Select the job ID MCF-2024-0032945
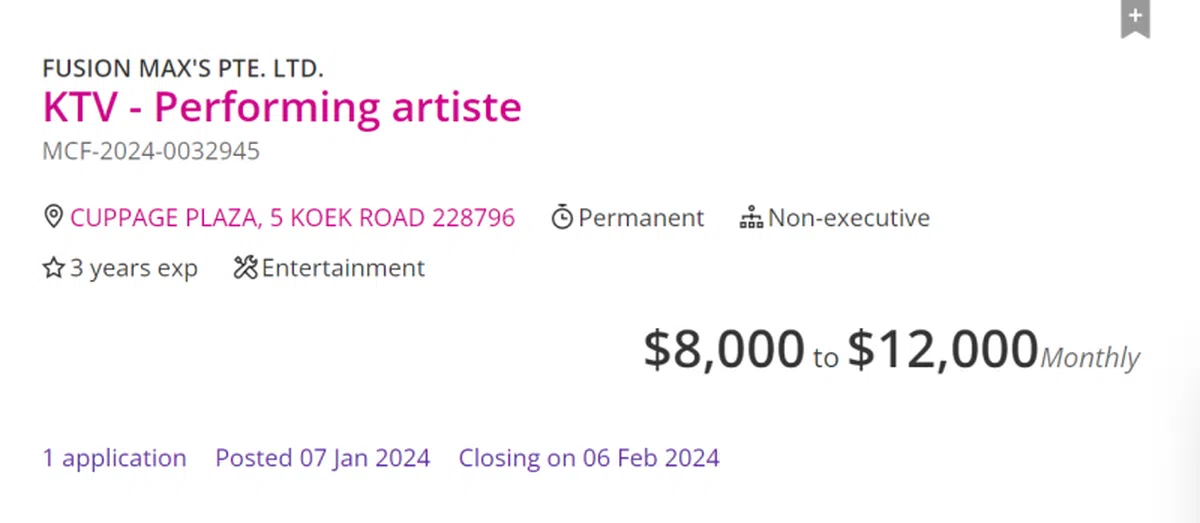 (151, 151)
